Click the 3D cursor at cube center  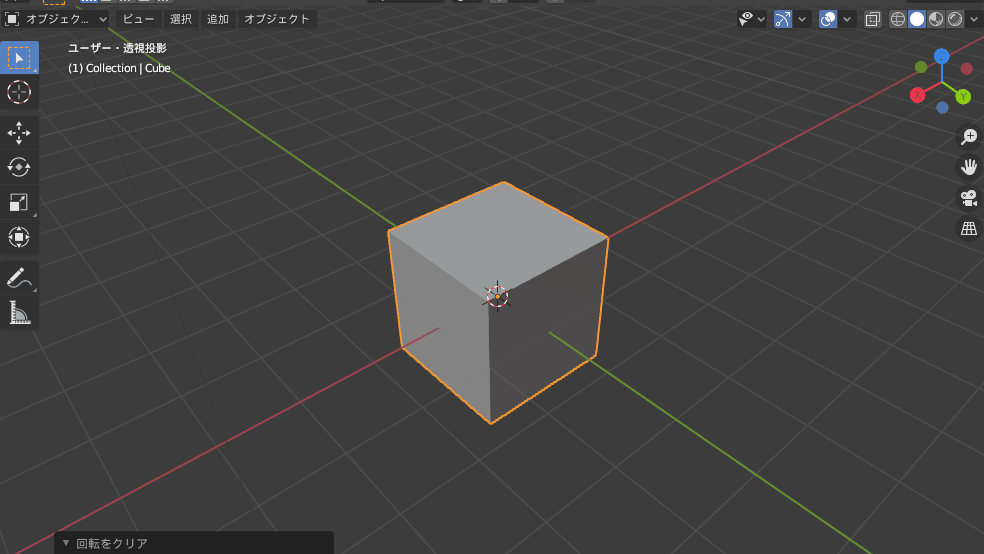(497, 296)
